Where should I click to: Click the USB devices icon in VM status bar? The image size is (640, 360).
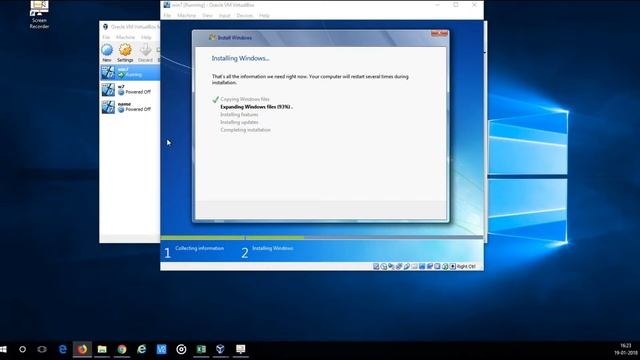click(x=407, y=267)
